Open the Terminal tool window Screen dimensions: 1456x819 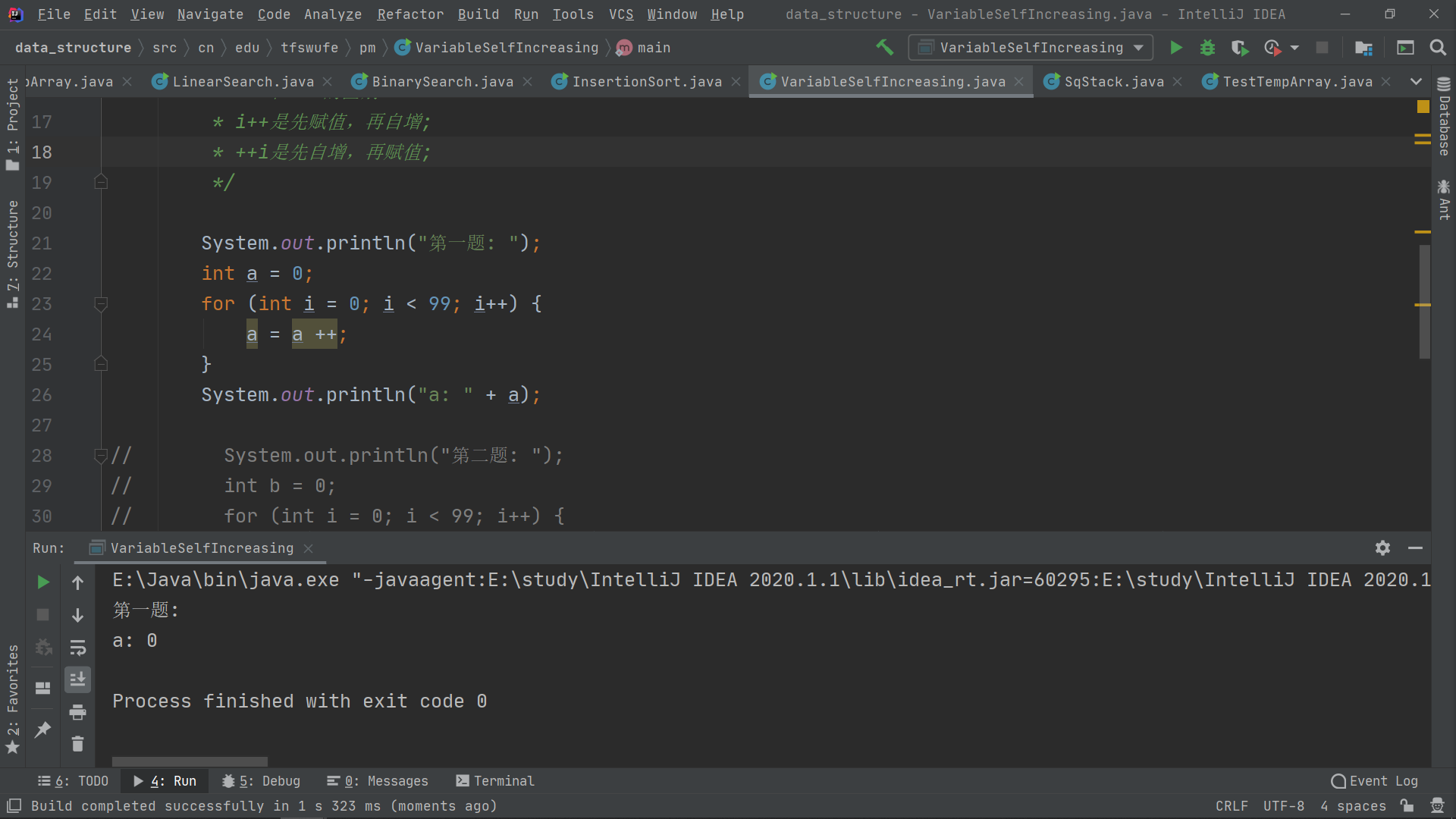(495, 781)
